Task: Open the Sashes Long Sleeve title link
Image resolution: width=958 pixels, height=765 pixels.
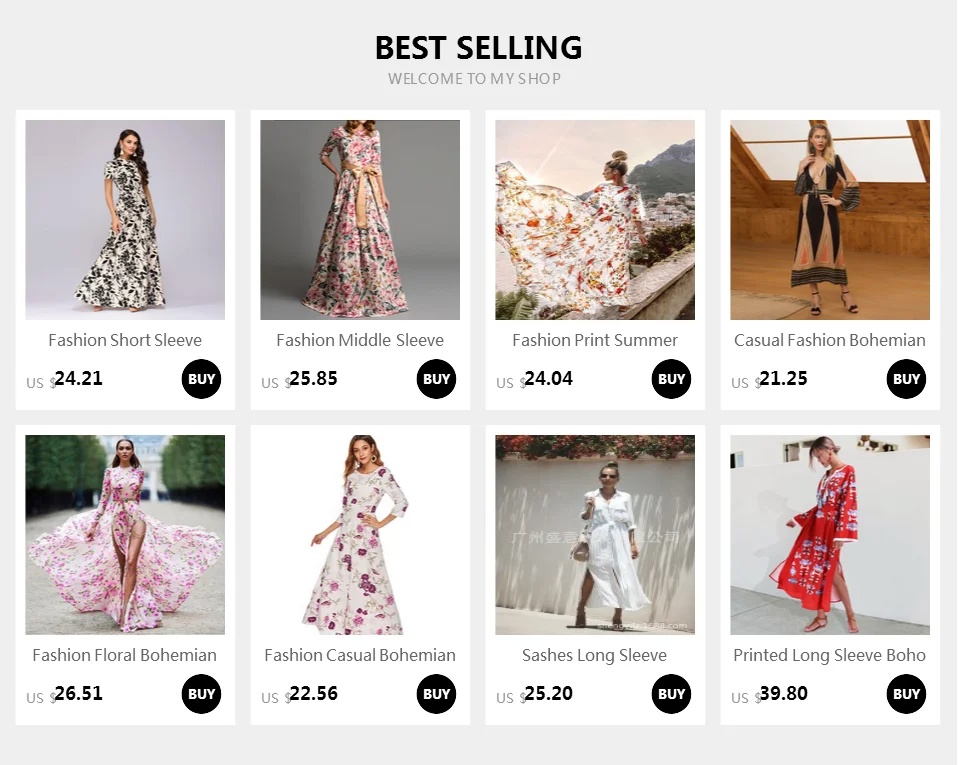Action: click(594, 655)
